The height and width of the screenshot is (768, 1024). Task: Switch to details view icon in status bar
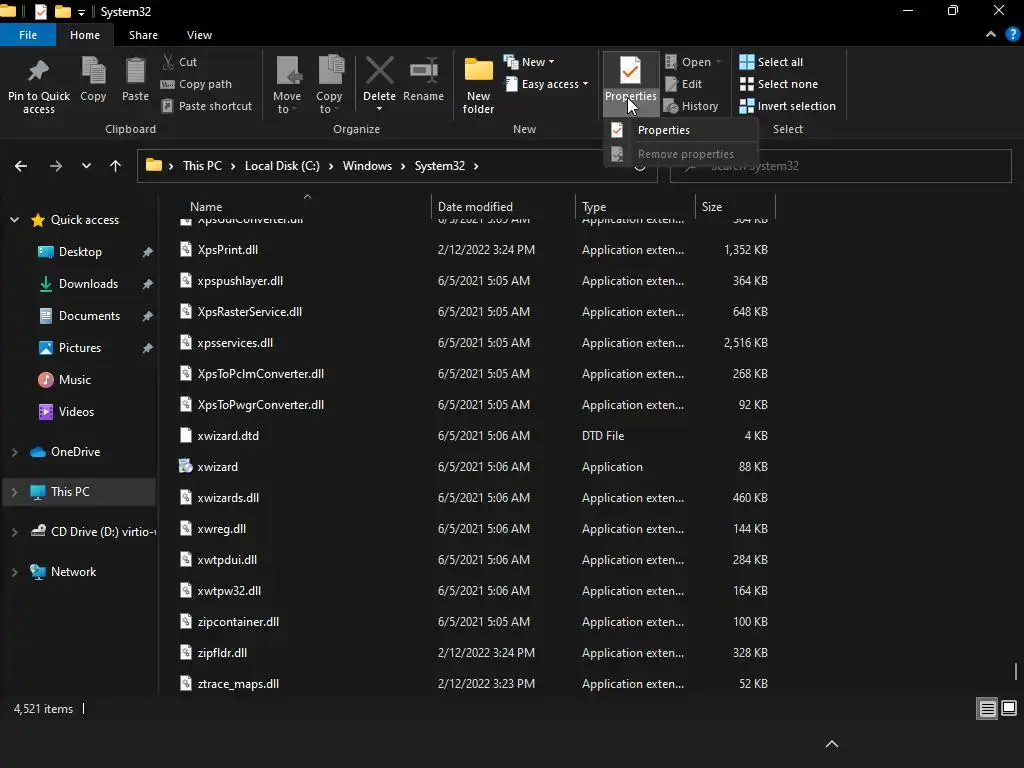[x=987, y=709]
